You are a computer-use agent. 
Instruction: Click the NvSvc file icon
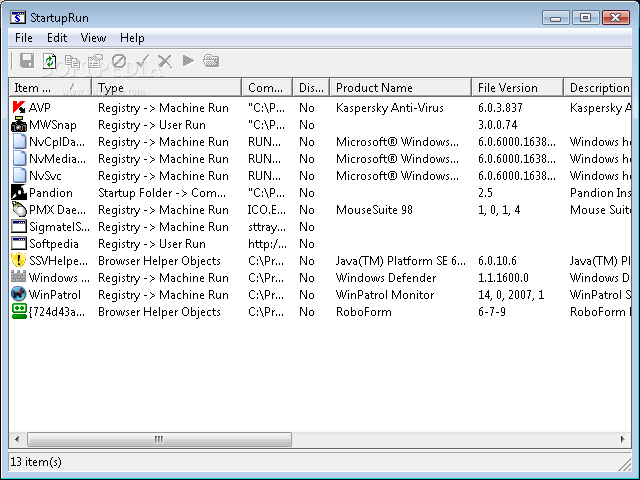(x=19, y=176)
